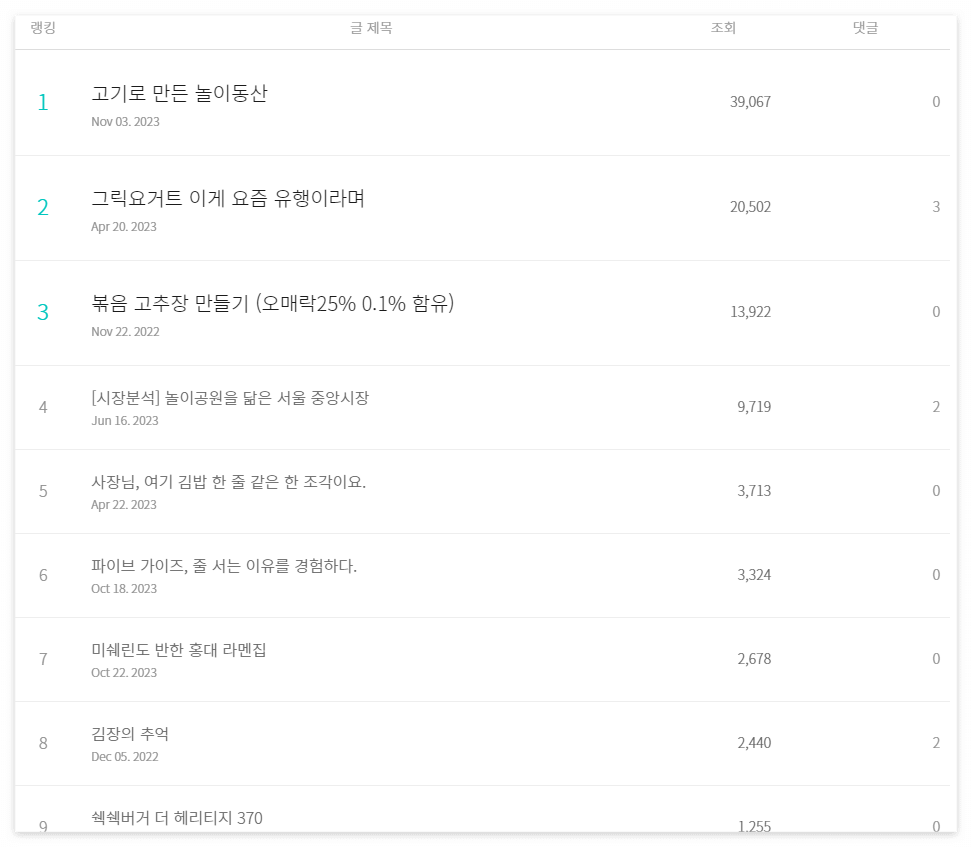Click the '조회' column header

723,28
